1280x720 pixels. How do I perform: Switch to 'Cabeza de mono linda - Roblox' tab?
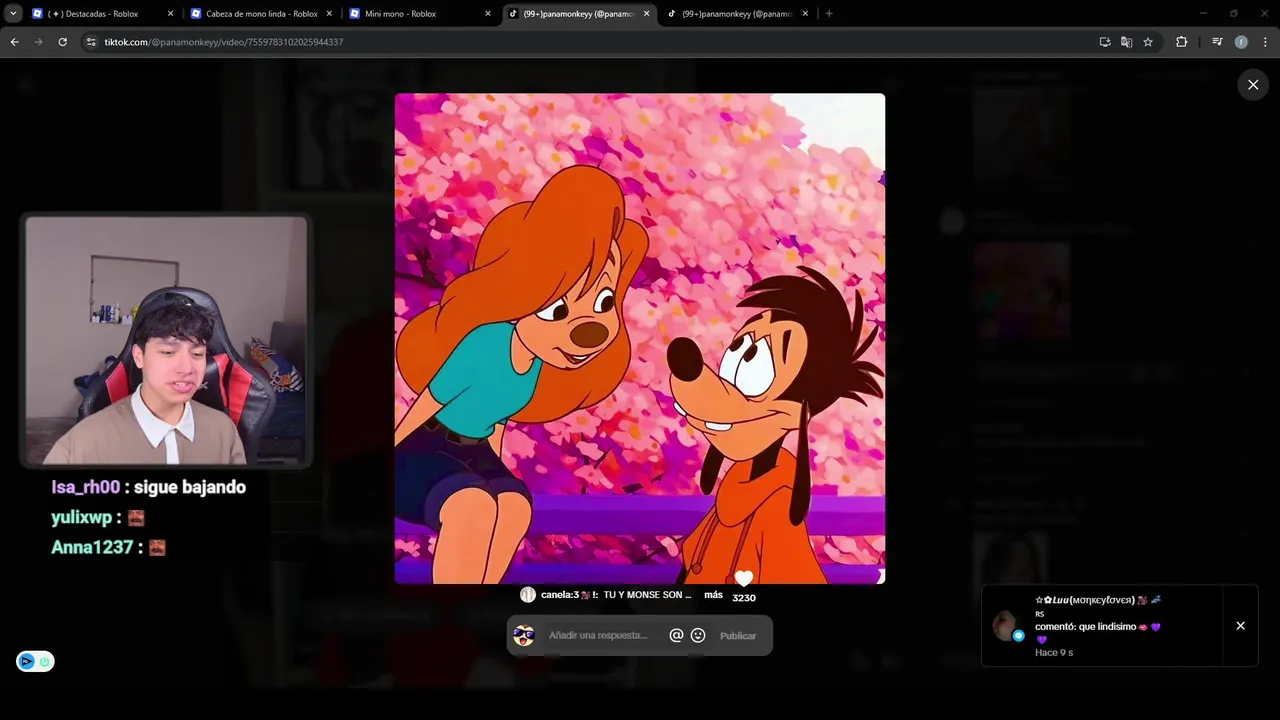tap(261, 14)
